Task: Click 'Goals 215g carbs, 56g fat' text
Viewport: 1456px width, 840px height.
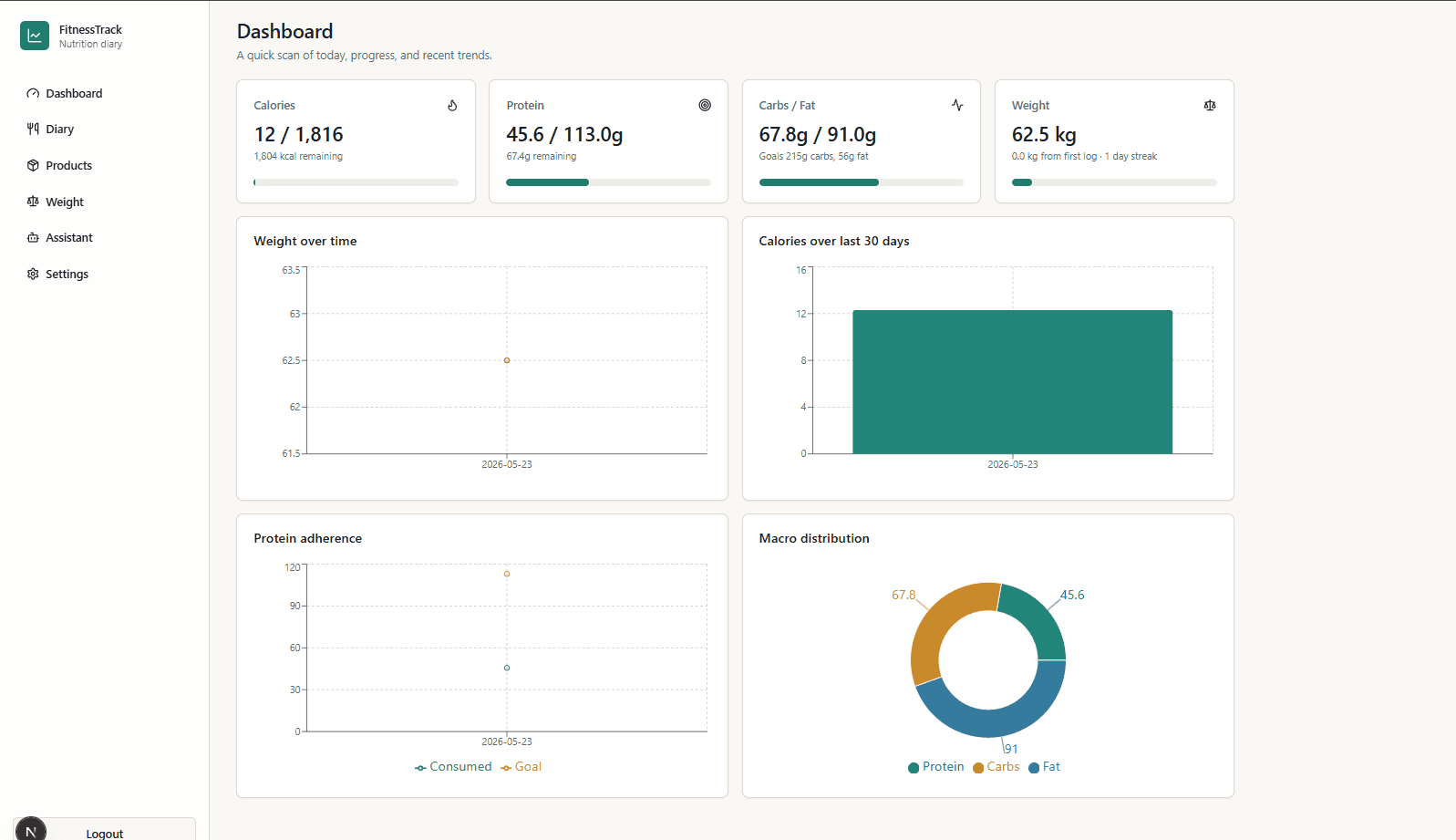Action: pos(813,157)
